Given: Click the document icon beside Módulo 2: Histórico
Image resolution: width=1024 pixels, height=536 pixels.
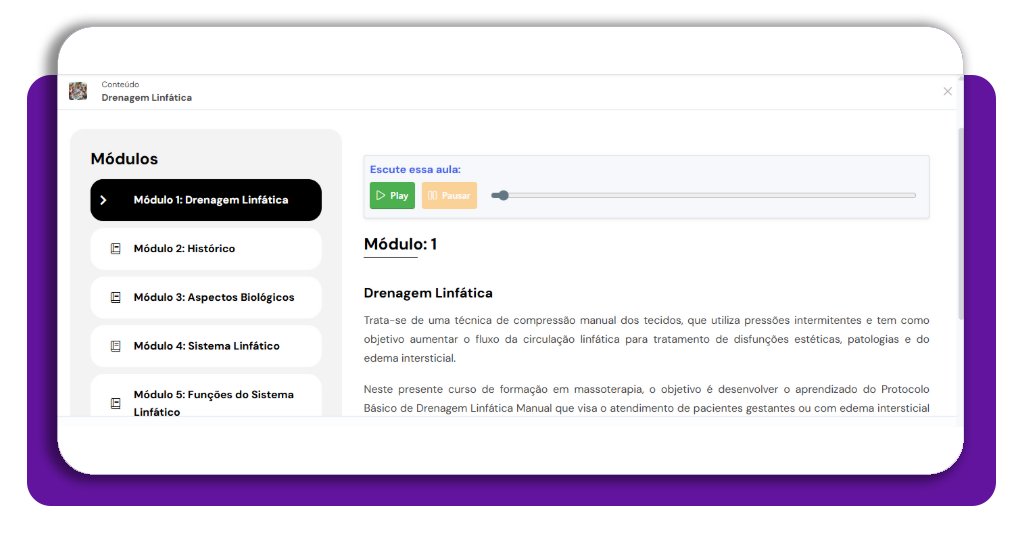Looking at the screenshot, I should pos(115,249).
